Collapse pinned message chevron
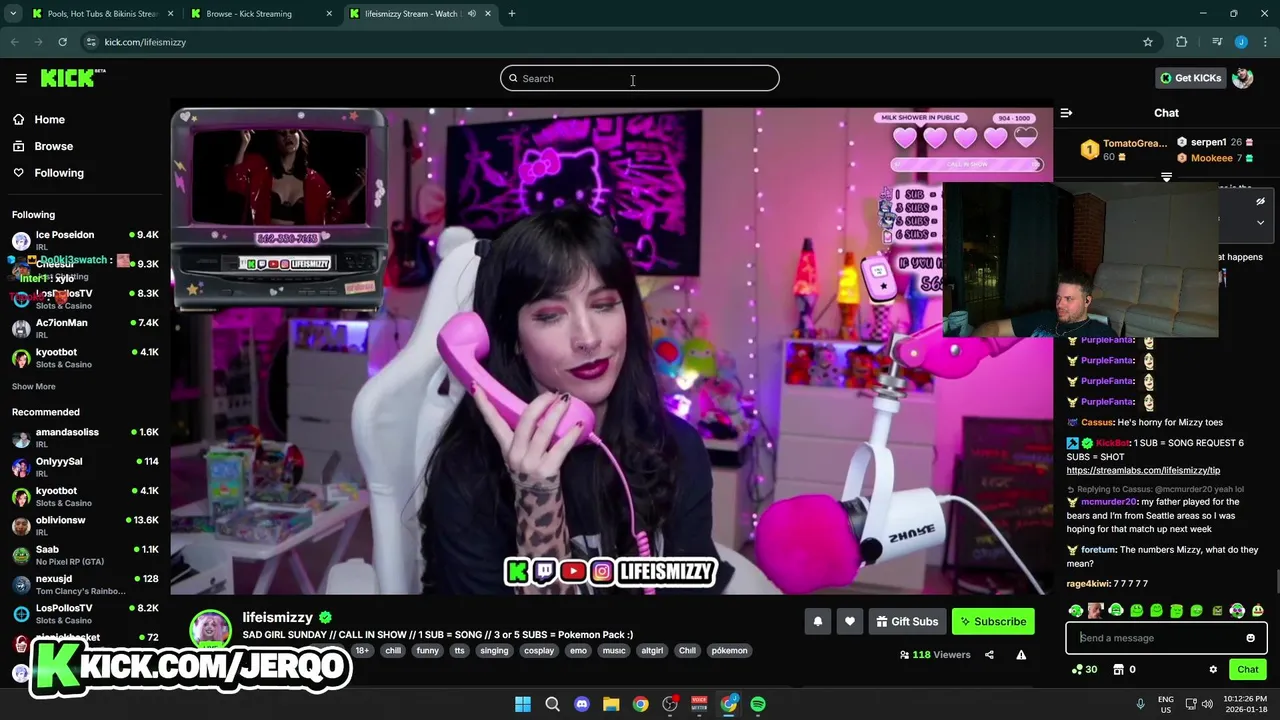The width and height of the screenshot is (1280, 720). pyautogui.click(x=1260, y=222)
